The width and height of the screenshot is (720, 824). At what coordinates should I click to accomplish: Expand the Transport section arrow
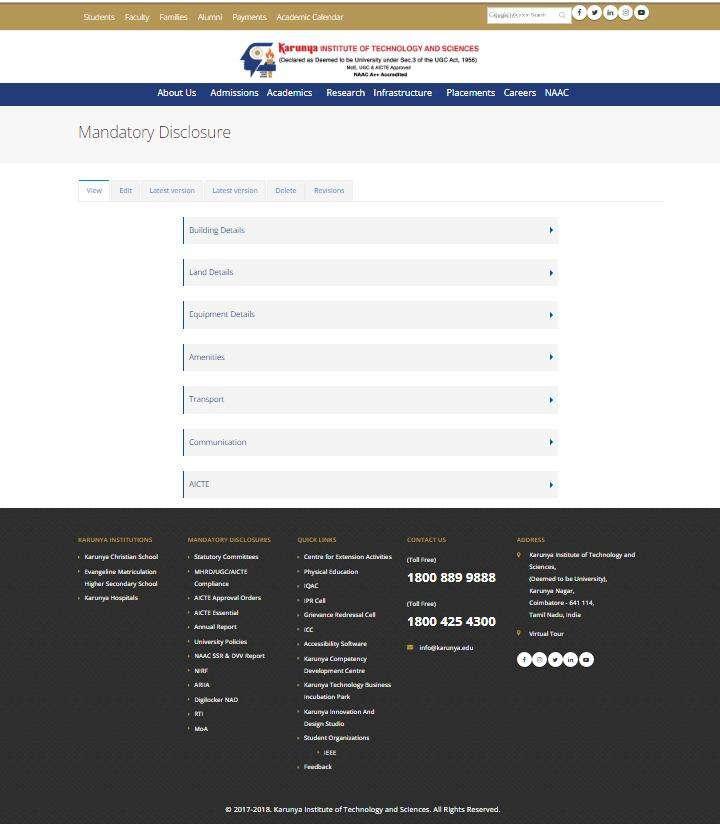[551, 400]
